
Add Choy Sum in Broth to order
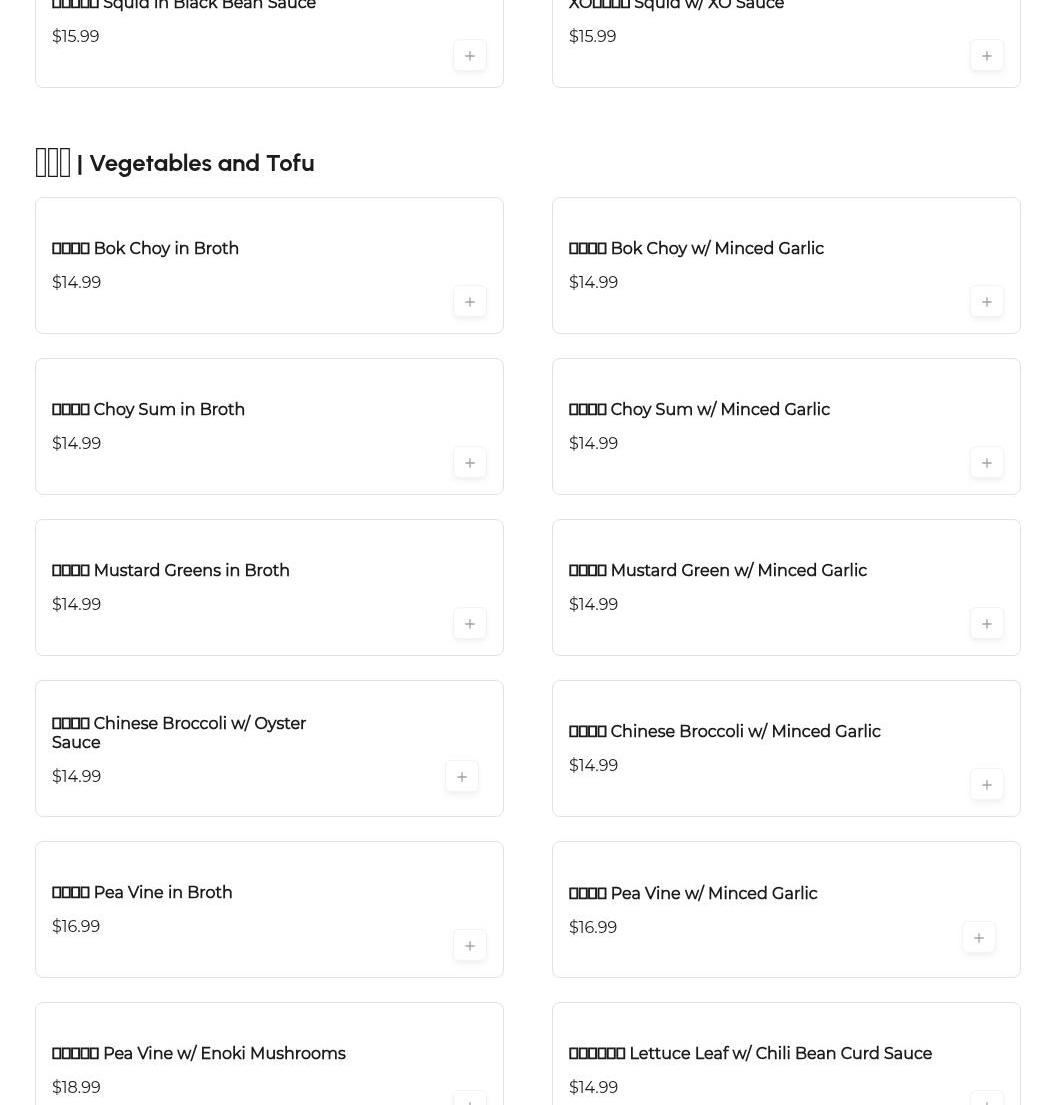click(x=470, y=463)
